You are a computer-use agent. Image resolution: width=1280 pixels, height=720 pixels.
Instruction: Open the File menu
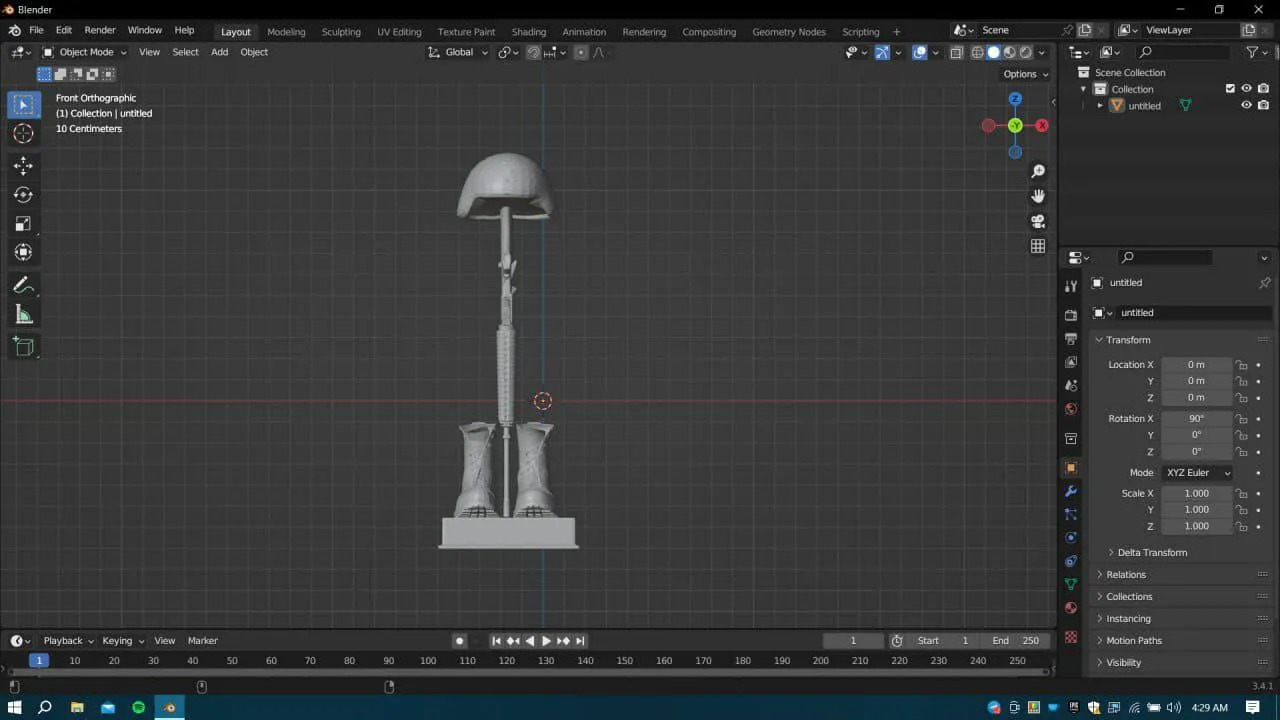36,30
